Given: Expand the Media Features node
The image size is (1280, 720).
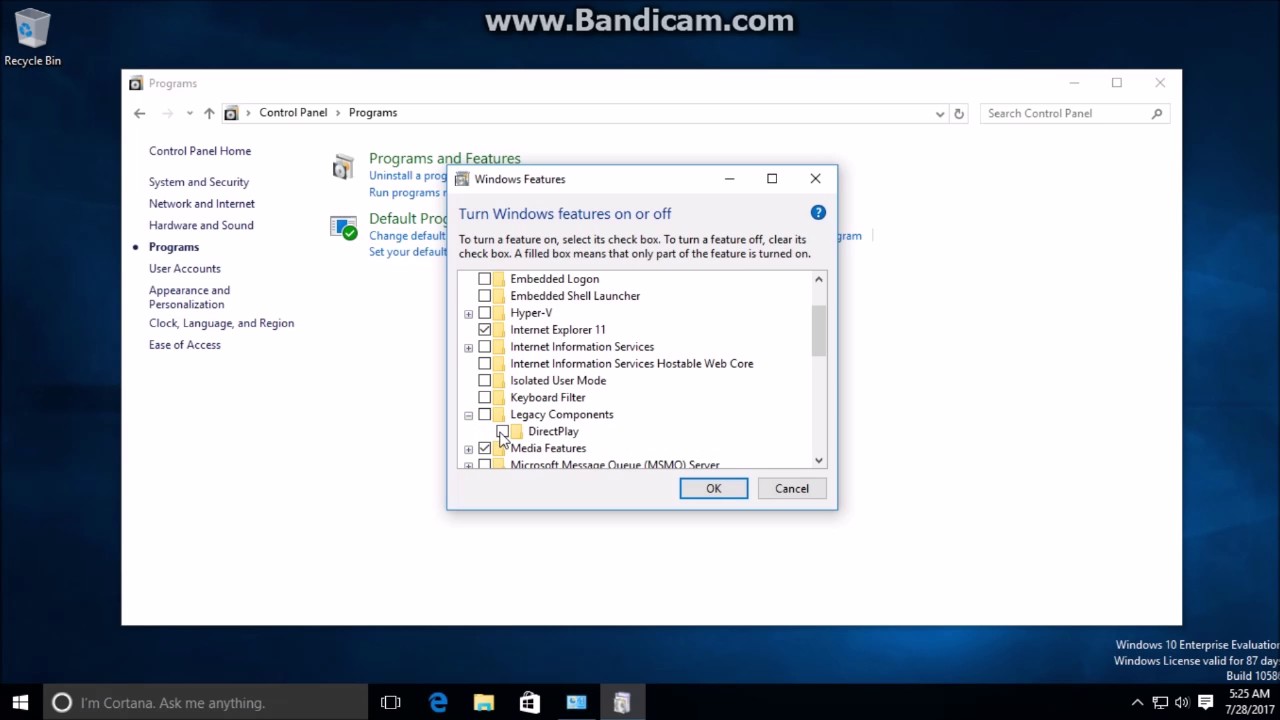Looking at the screenshot, I should (x=468, y=449).
